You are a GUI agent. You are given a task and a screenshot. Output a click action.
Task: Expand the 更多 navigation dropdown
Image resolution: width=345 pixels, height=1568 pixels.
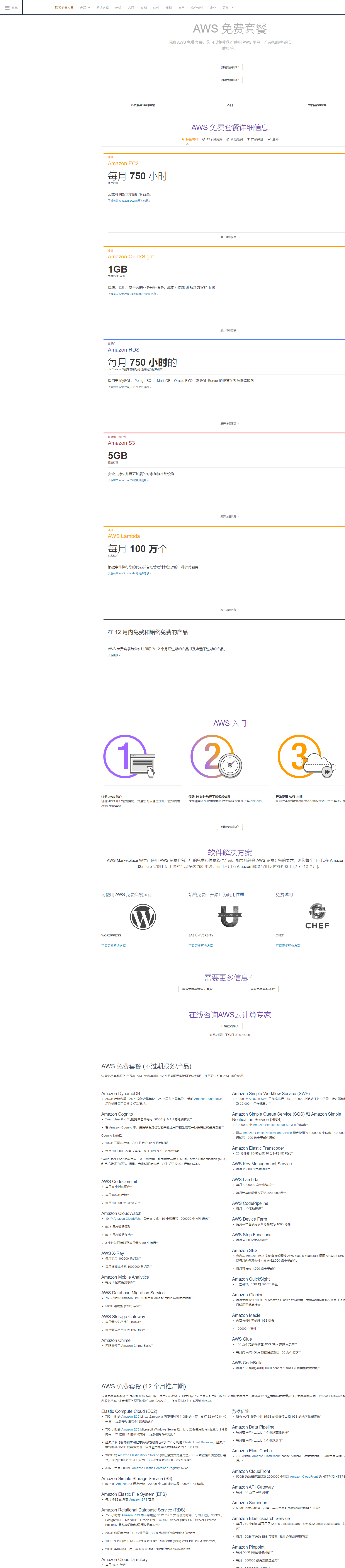pyautogui.click(x=228, y=8)
